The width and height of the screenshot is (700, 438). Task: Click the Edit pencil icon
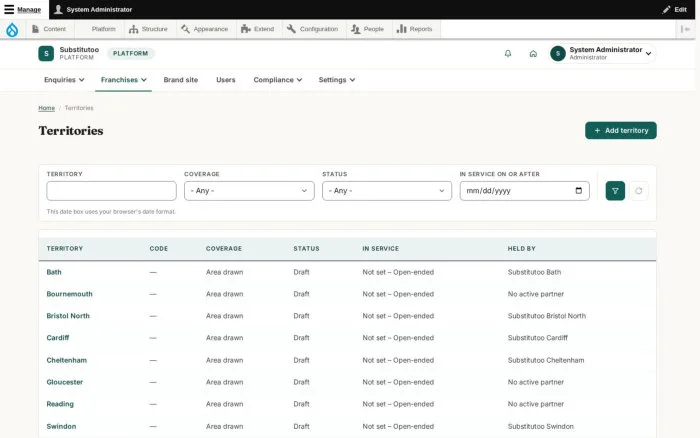pos(666,9)
